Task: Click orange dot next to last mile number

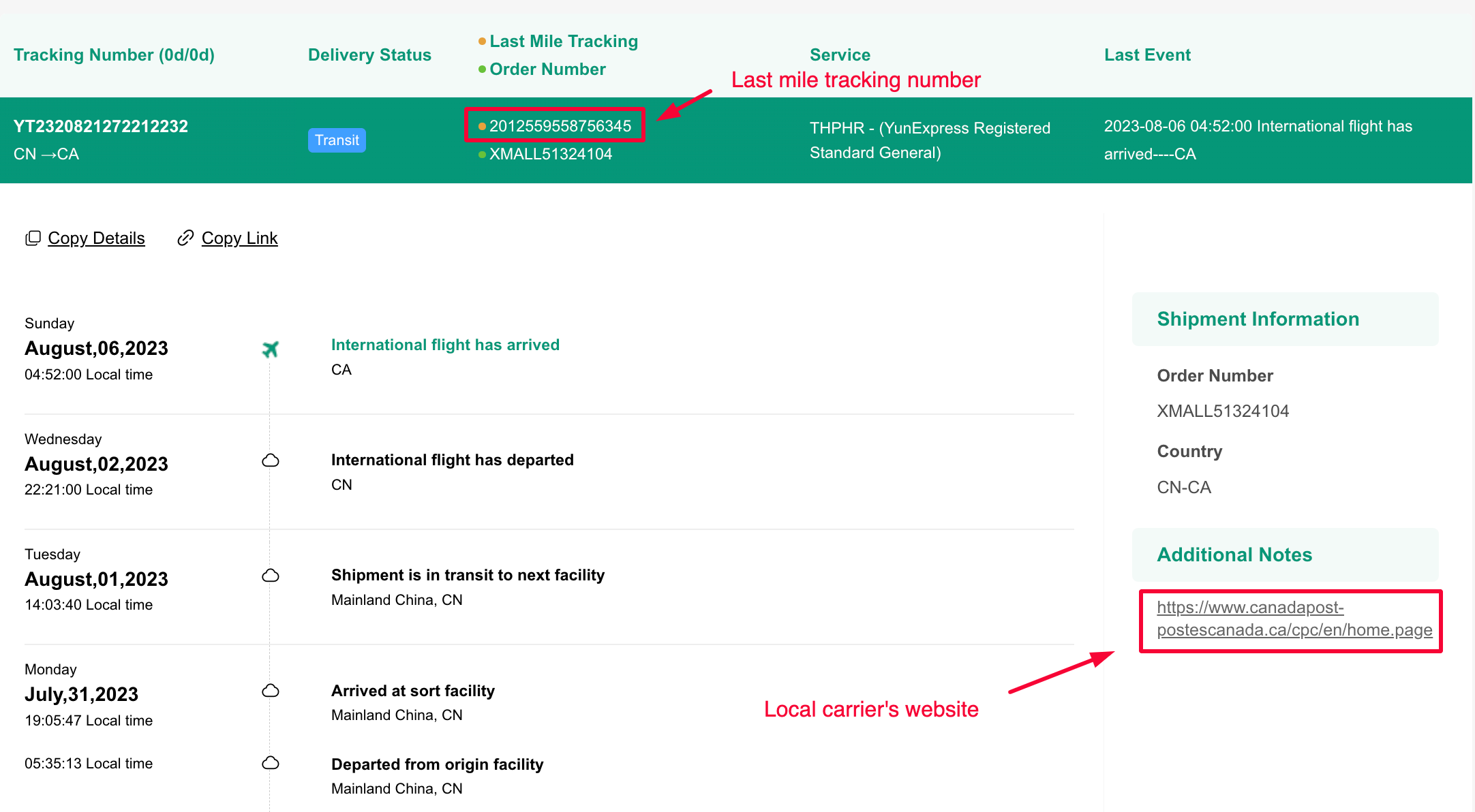Action: click(482, 126)
